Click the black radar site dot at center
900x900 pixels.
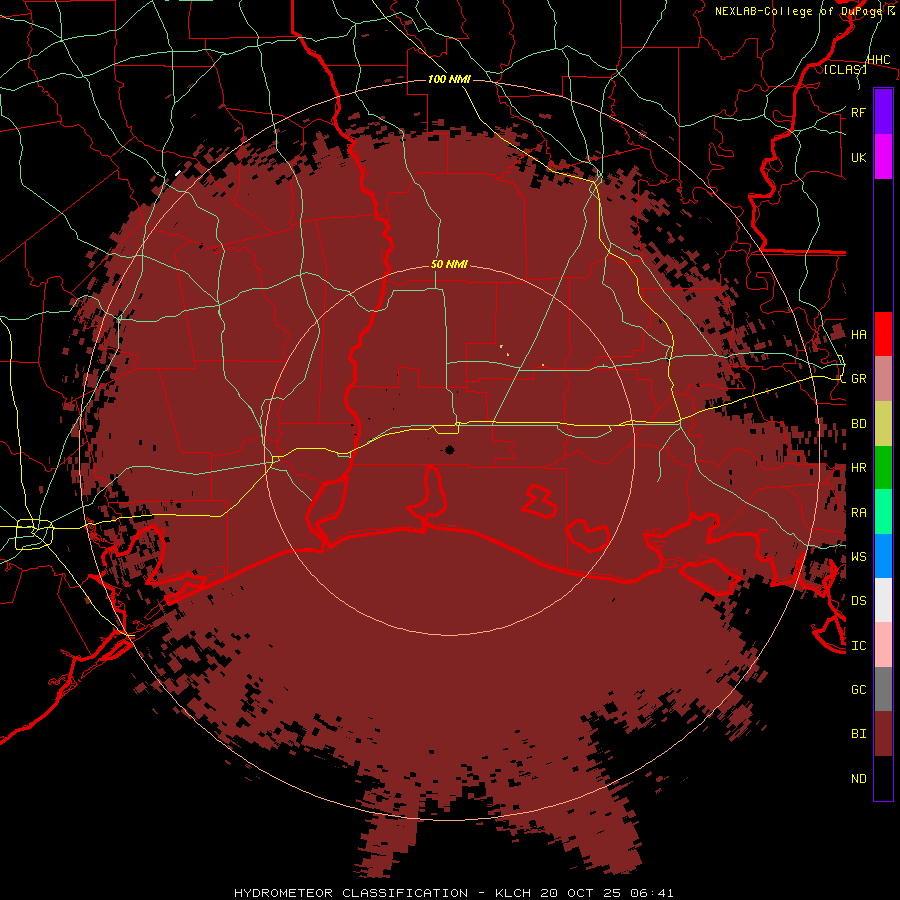pyautogui.click(x=449, y=450)
